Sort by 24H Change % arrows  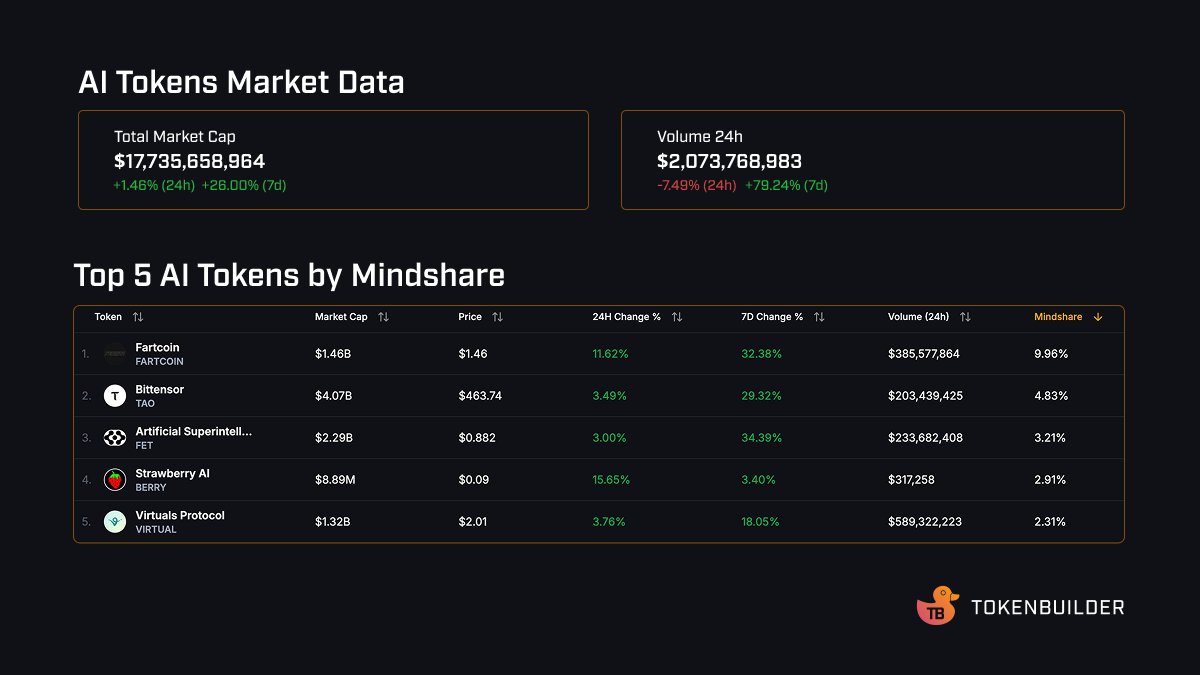coord(676,317)
